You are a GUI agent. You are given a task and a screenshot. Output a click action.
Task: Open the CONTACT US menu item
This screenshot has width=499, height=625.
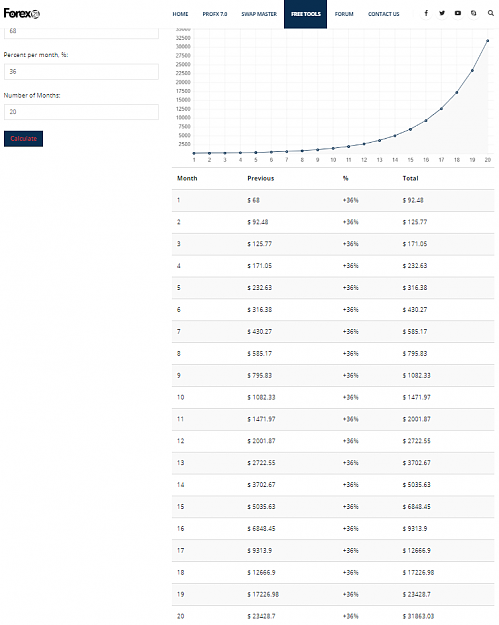(383, 14)
